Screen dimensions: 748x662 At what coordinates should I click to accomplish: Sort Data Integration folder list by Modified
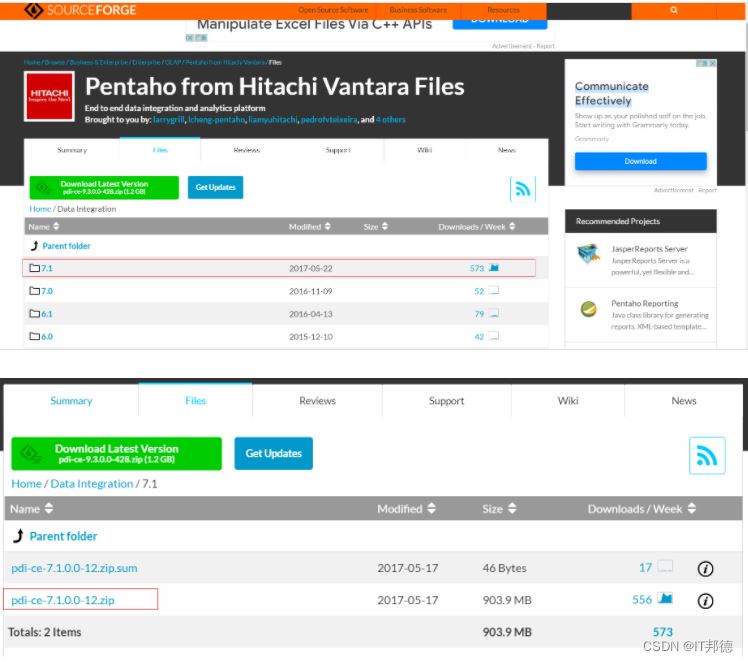coord(311,227)
